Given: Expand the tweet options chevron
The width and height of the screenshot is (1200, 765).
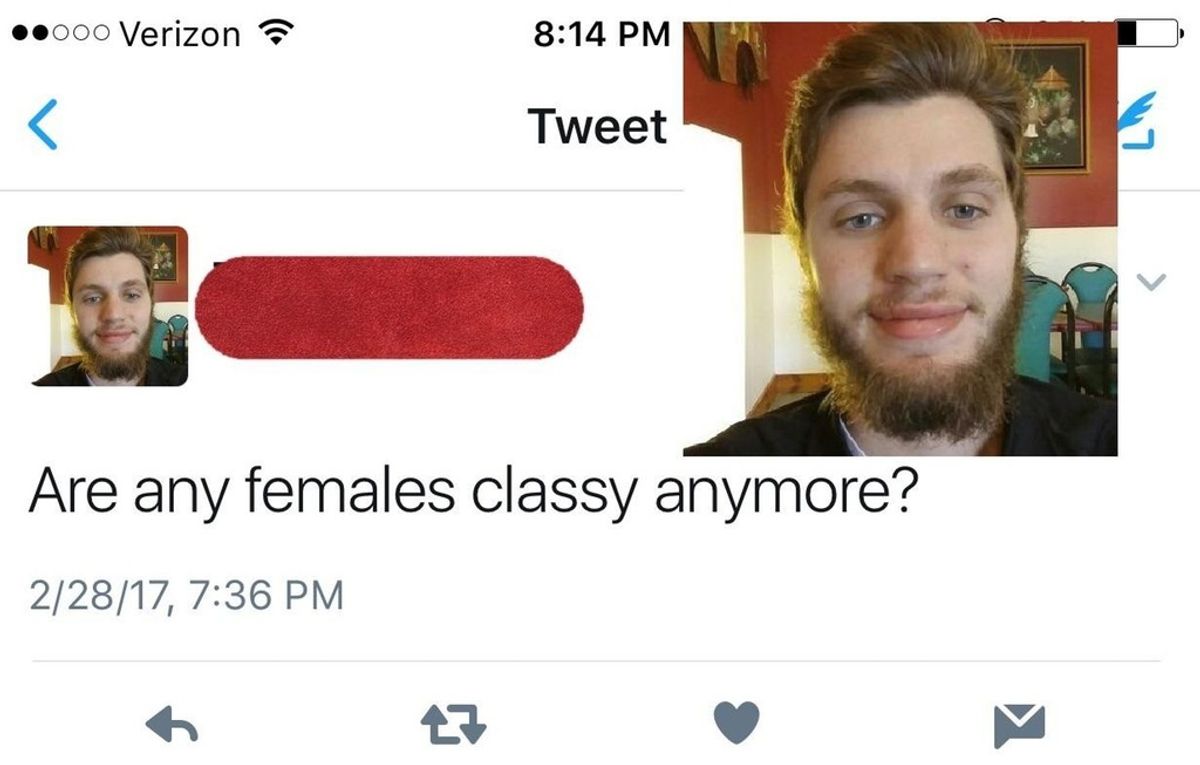Looking at the screenshot, I should tap(1153, 284).
